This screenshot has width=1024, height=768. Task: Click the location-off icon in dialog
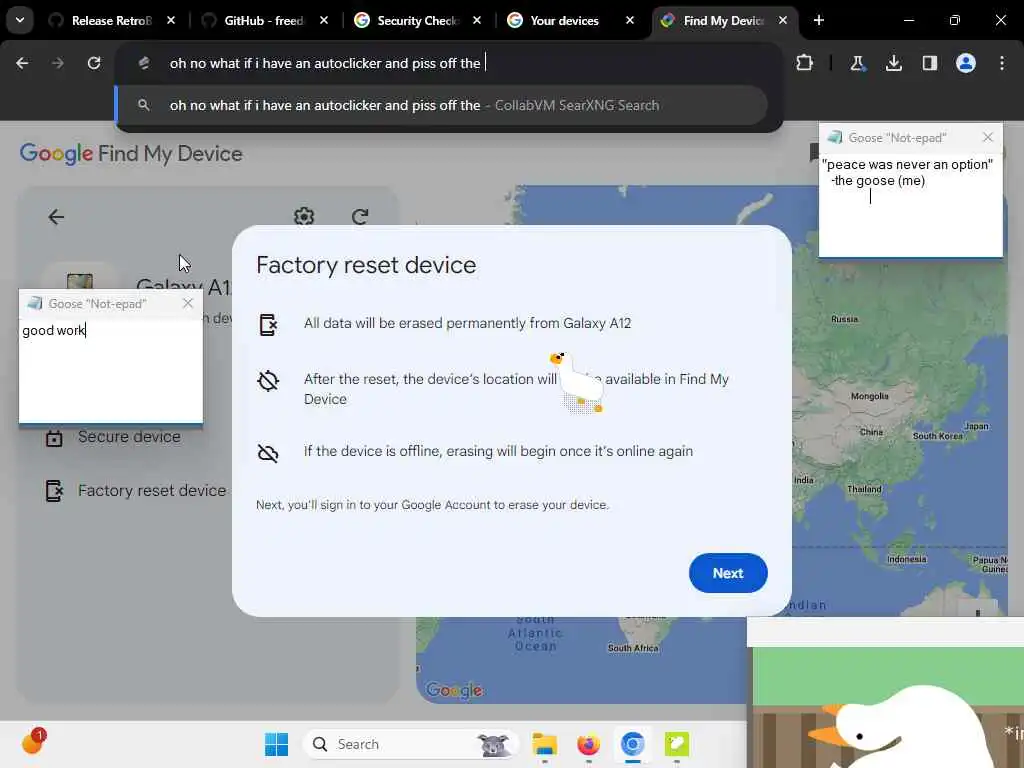click(268, 381)
